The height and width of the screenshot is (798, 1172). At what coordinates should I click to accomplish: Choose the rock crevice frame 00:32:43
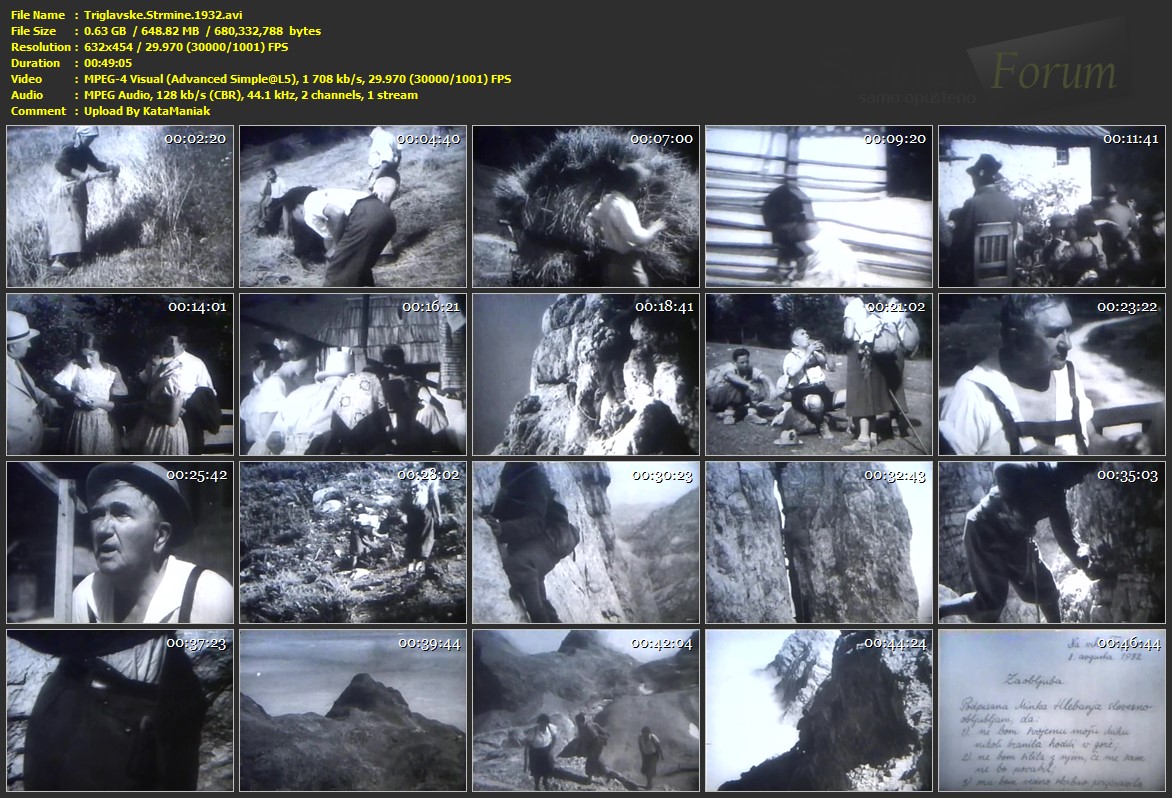tap(819, 542)
